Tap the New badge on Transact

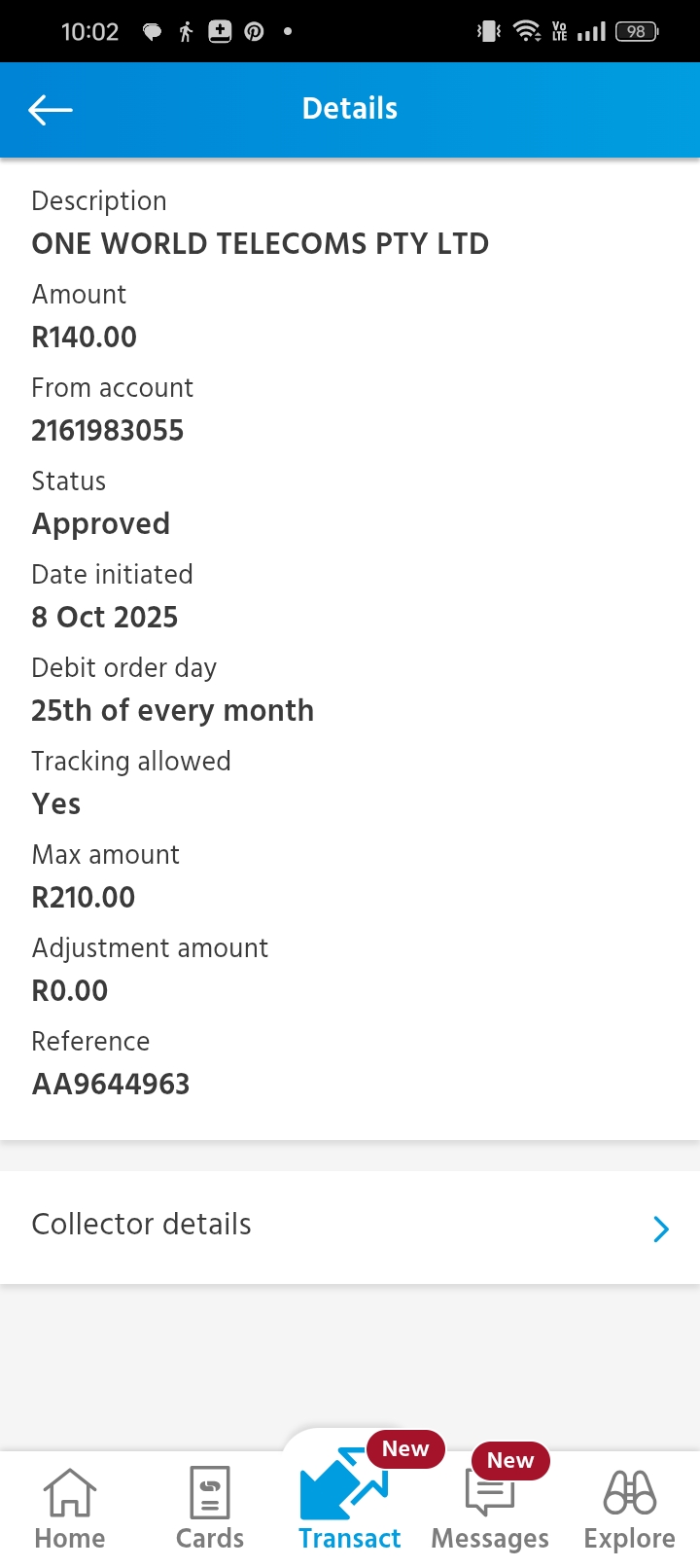405,1448
